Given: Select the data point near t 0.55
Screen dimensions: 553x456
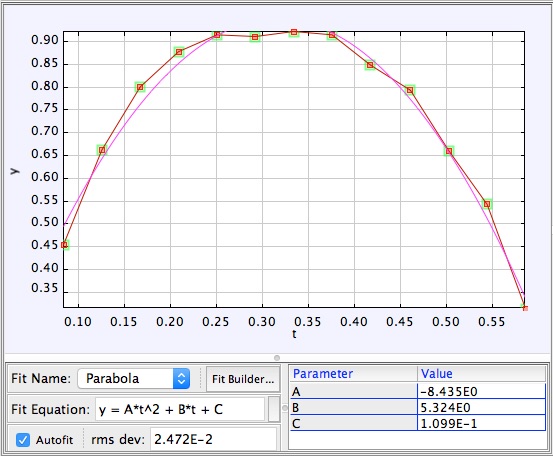Looking at the screenshot, I should [x=487, y=204].
